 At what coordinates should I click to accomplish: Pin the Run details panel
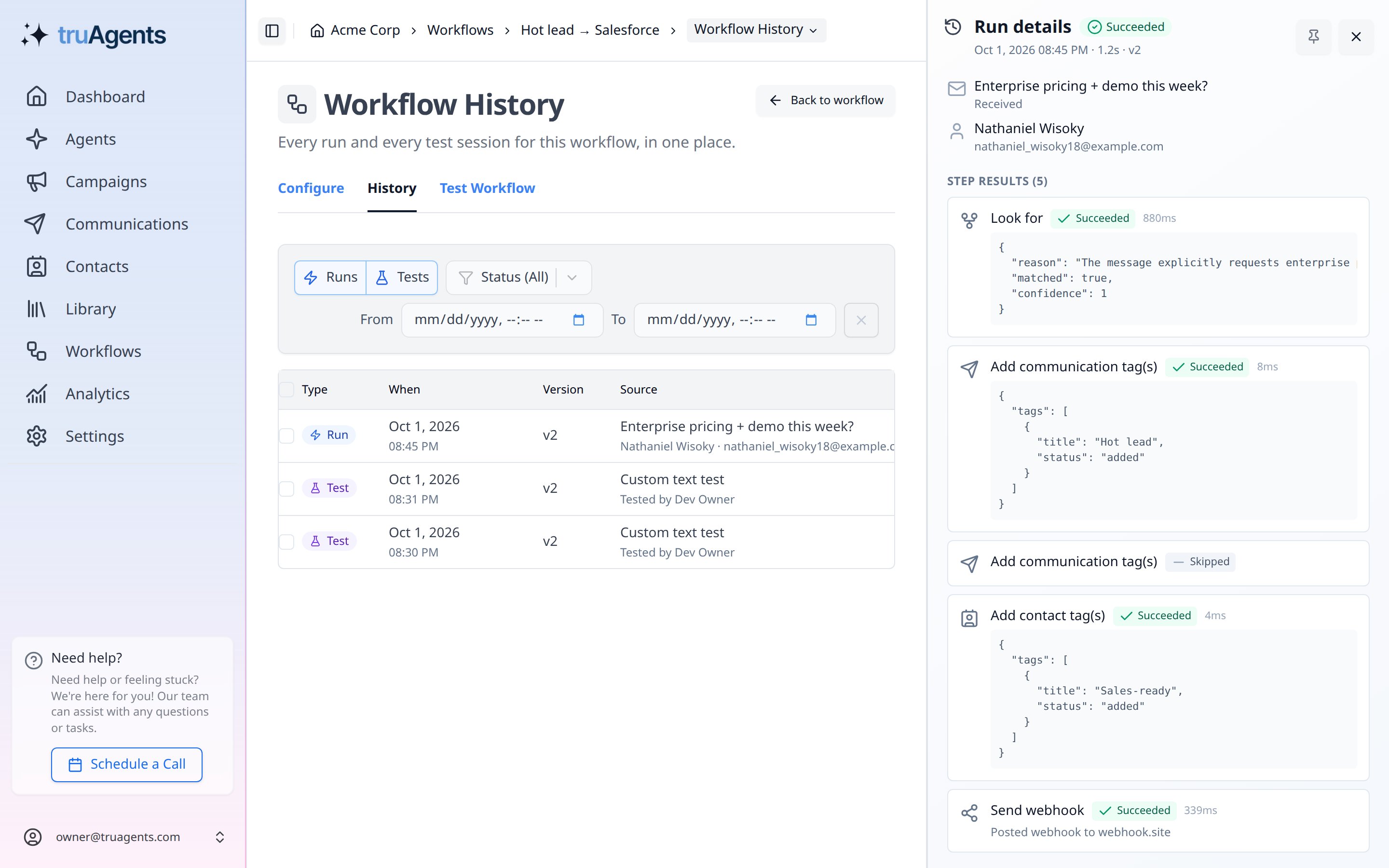tap(1313, 37)
